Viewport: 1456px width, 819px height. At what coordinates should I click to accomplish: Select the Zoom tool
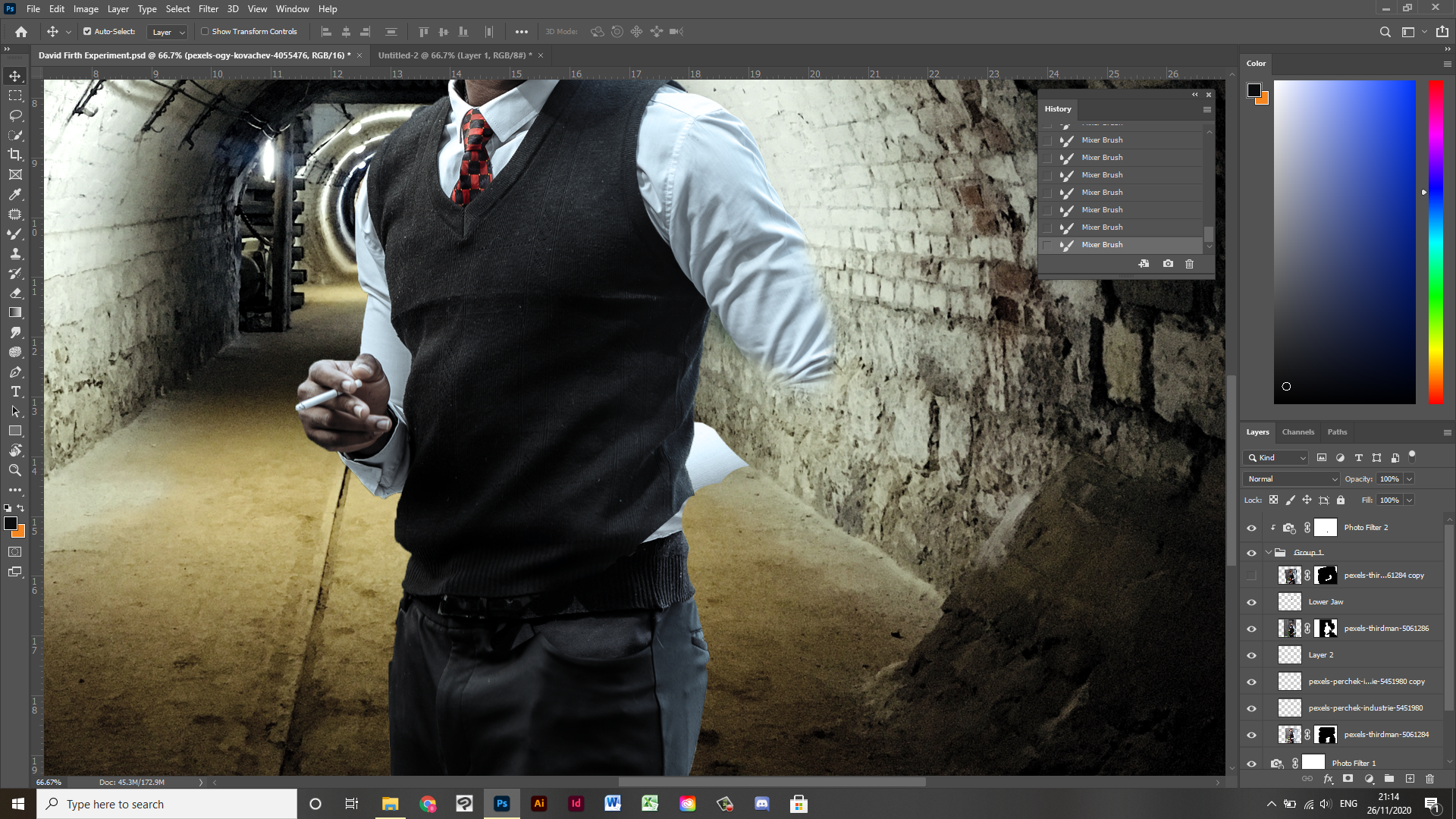pos(15,470)
